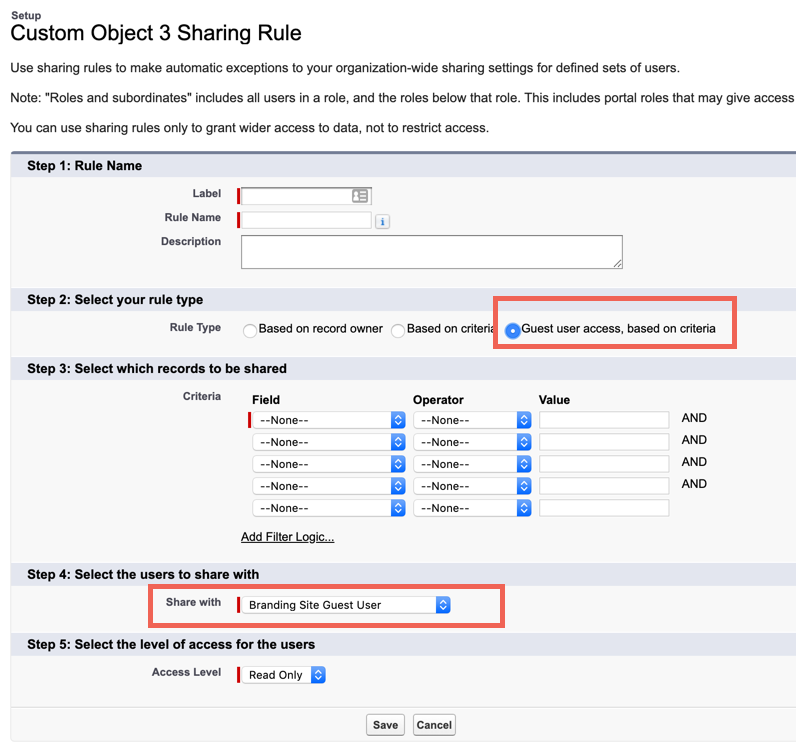The image size is (796, 749).
Task: Click the Access Level label
Action: (x=186, y=672)
